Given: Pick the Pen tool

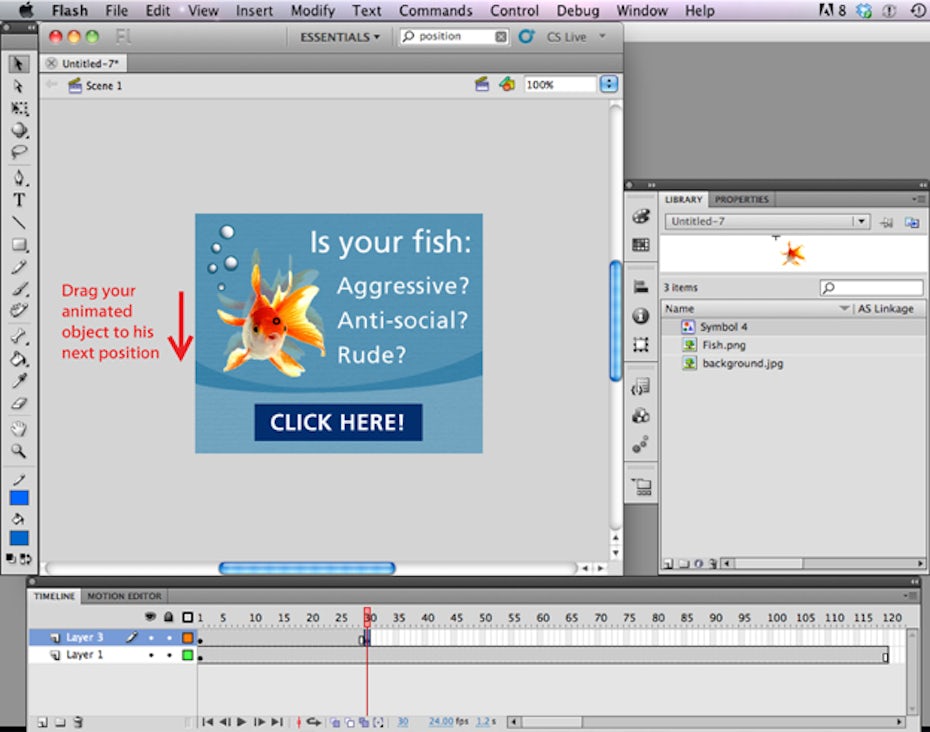Looking at the screenshot, I should [x=19, y=178].
